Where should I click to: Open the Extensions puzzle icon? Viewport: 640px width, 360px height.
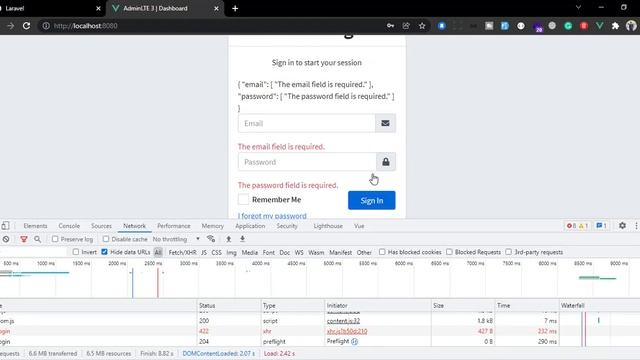pyautogui.click(x=615, y=26)
